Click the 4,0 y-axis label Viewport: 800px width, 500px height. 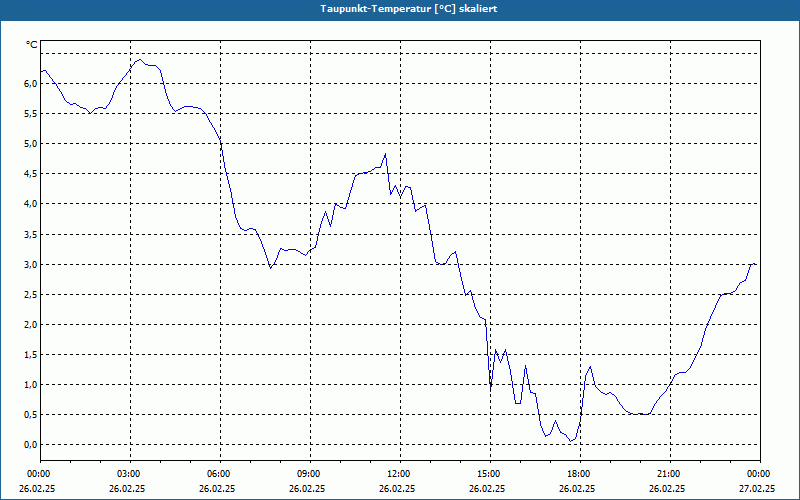point(31,204)
